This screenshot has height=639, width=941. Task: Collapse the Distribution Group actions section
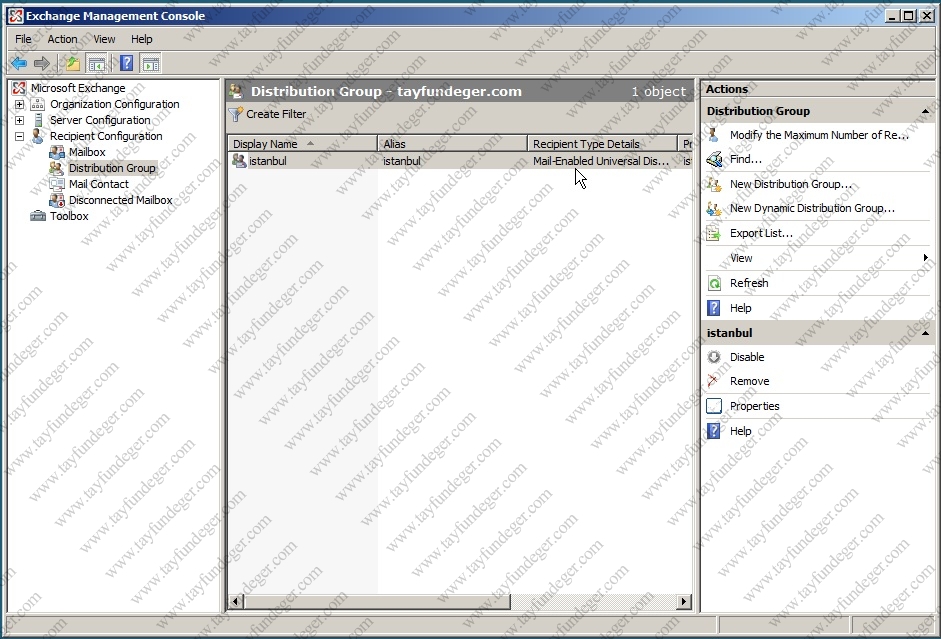click(x=925, y=111)
